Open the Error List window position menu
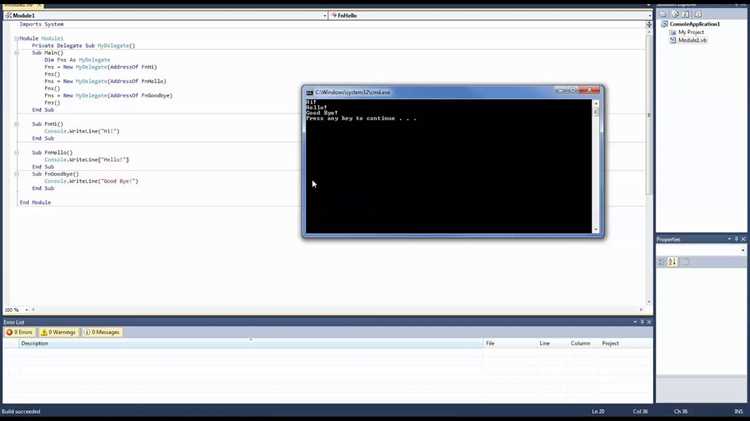This screenshot has width=750, height=421. pos(635,322)
